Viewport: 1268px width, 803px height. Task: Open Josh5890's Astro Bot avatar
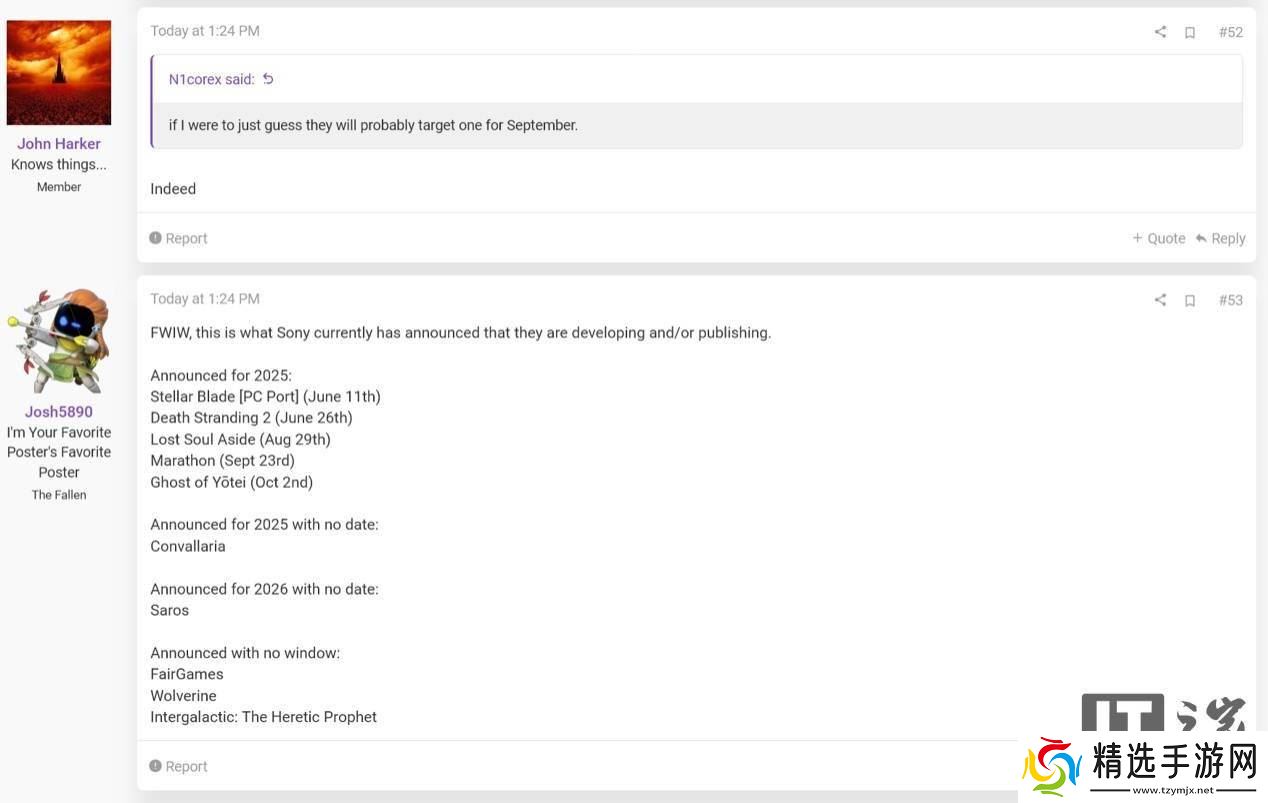59,342
